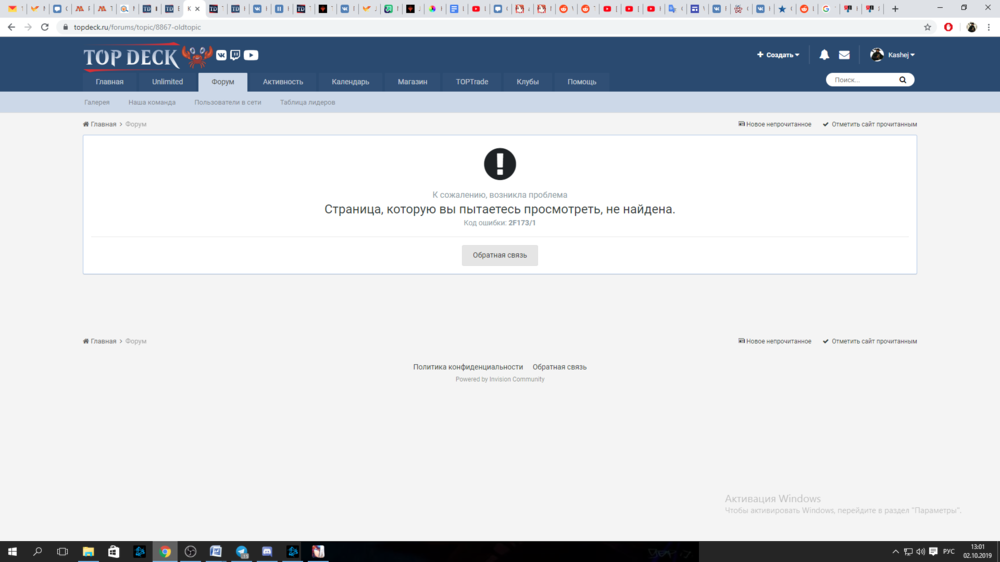Open the Kashej user menu
Image resolution: width=1000 pixels, height=562 pixels.
click(x=893, y=55)
